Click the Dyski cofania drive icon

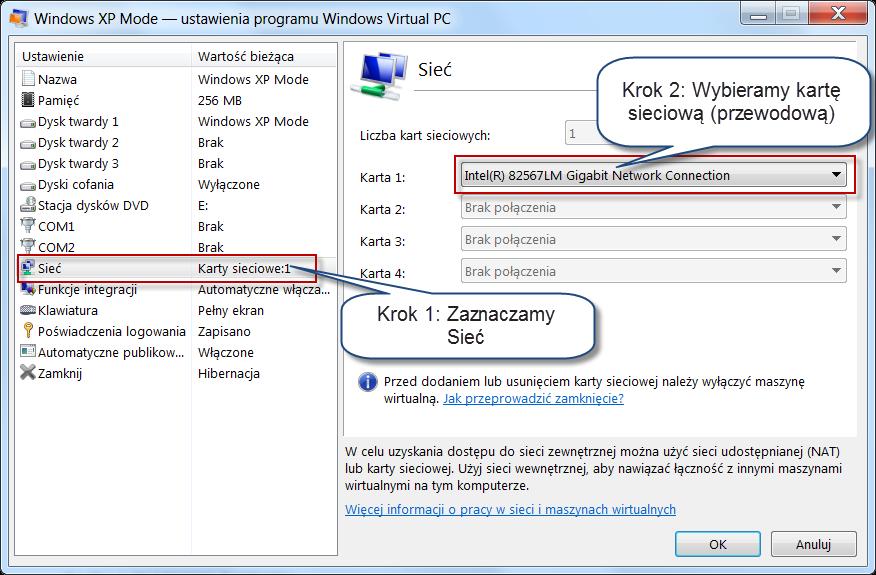pyautogui.click(x=28, y=186)
